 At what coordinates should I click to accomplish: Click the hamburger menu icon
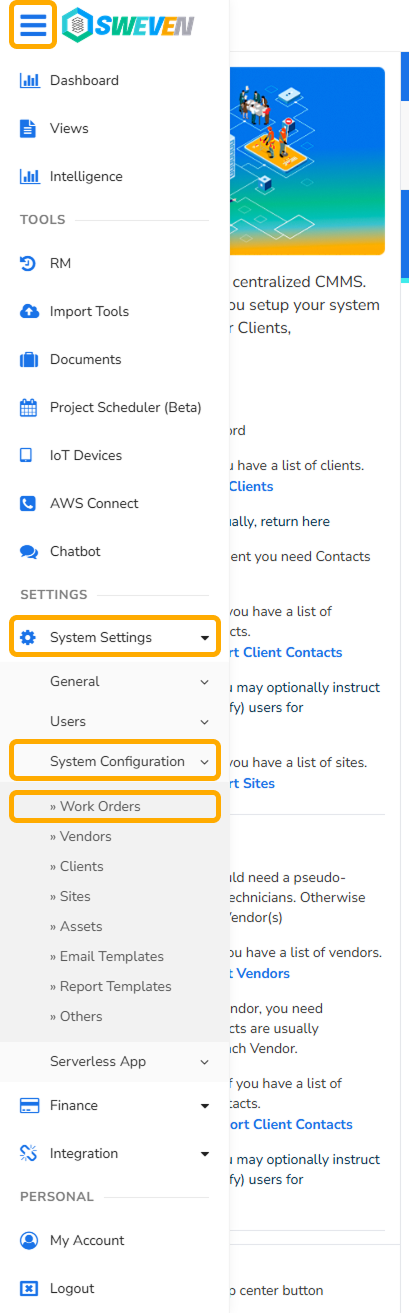(x=33, y=27)
